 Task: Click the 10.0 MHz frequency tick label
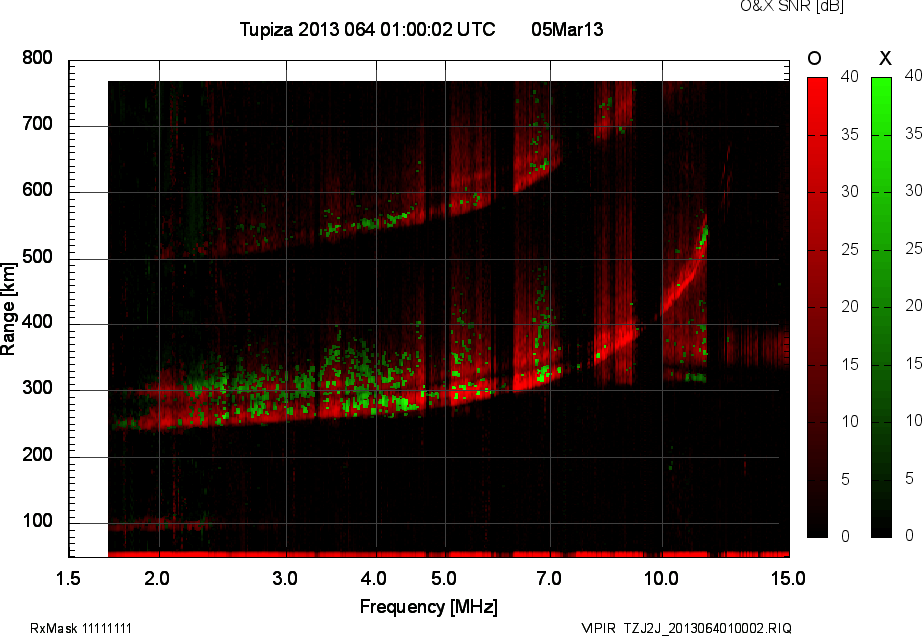point(661,578)
